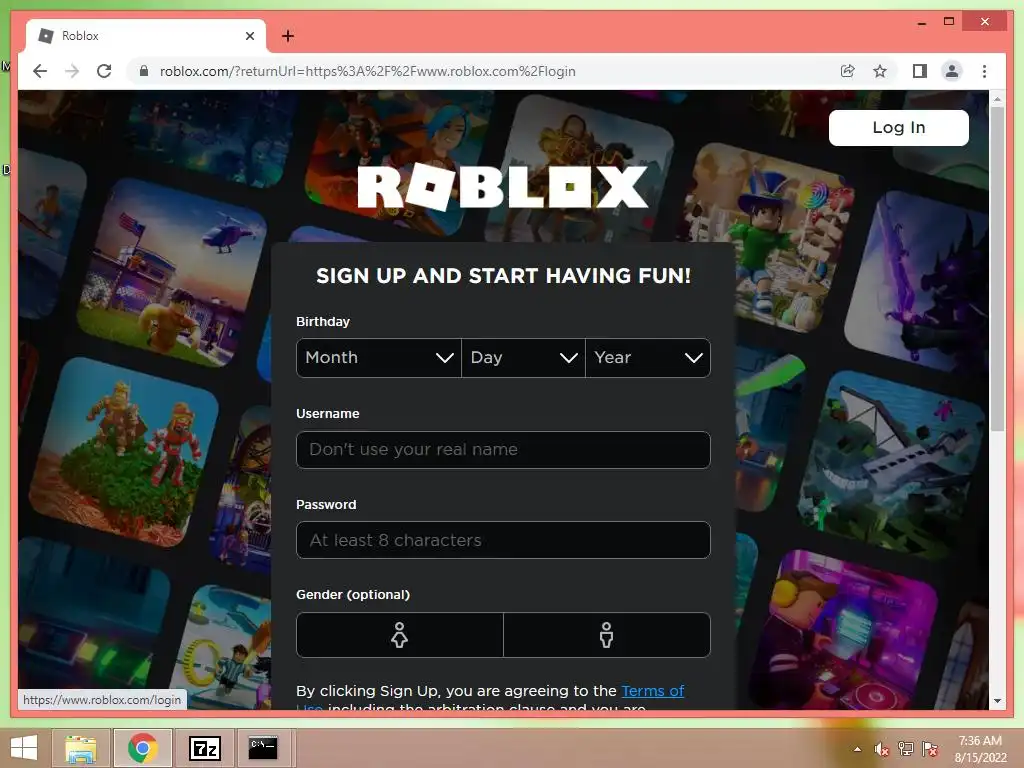
Task: Click the page vertical scrollbar thumb
Action: pyautogui.click(x=997, y=269)
